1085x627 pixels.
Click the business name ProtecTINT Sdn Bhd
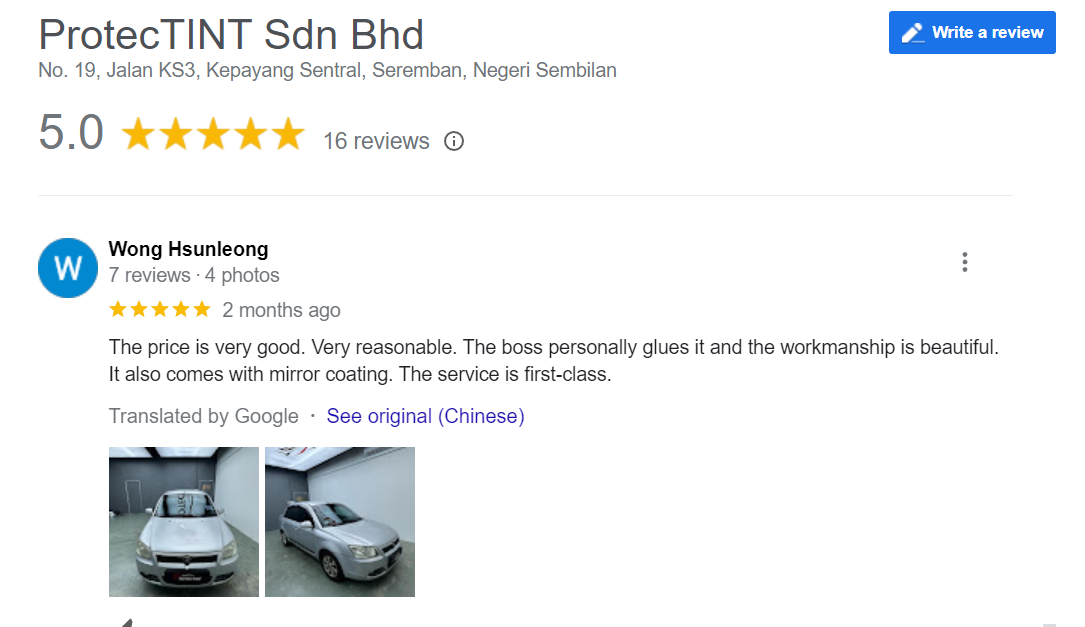coord(230,34)
